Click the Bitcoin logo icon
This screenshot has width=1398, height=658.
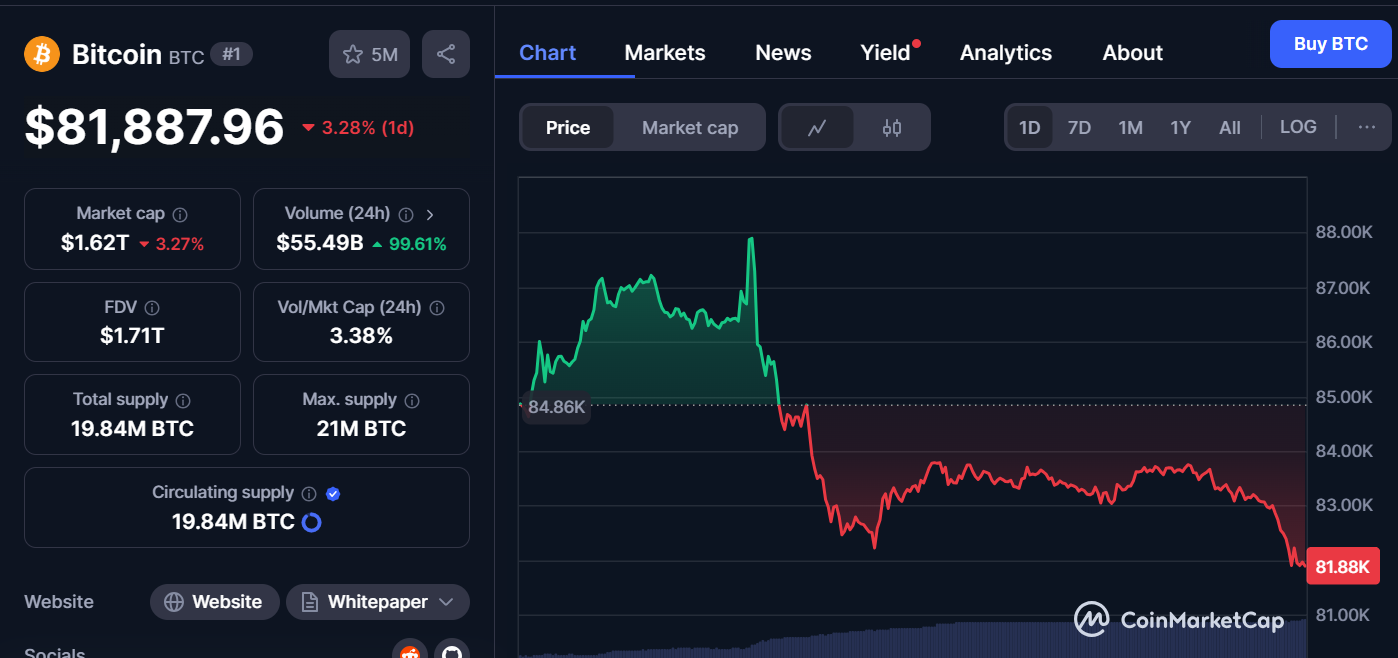tap(42, 54)
